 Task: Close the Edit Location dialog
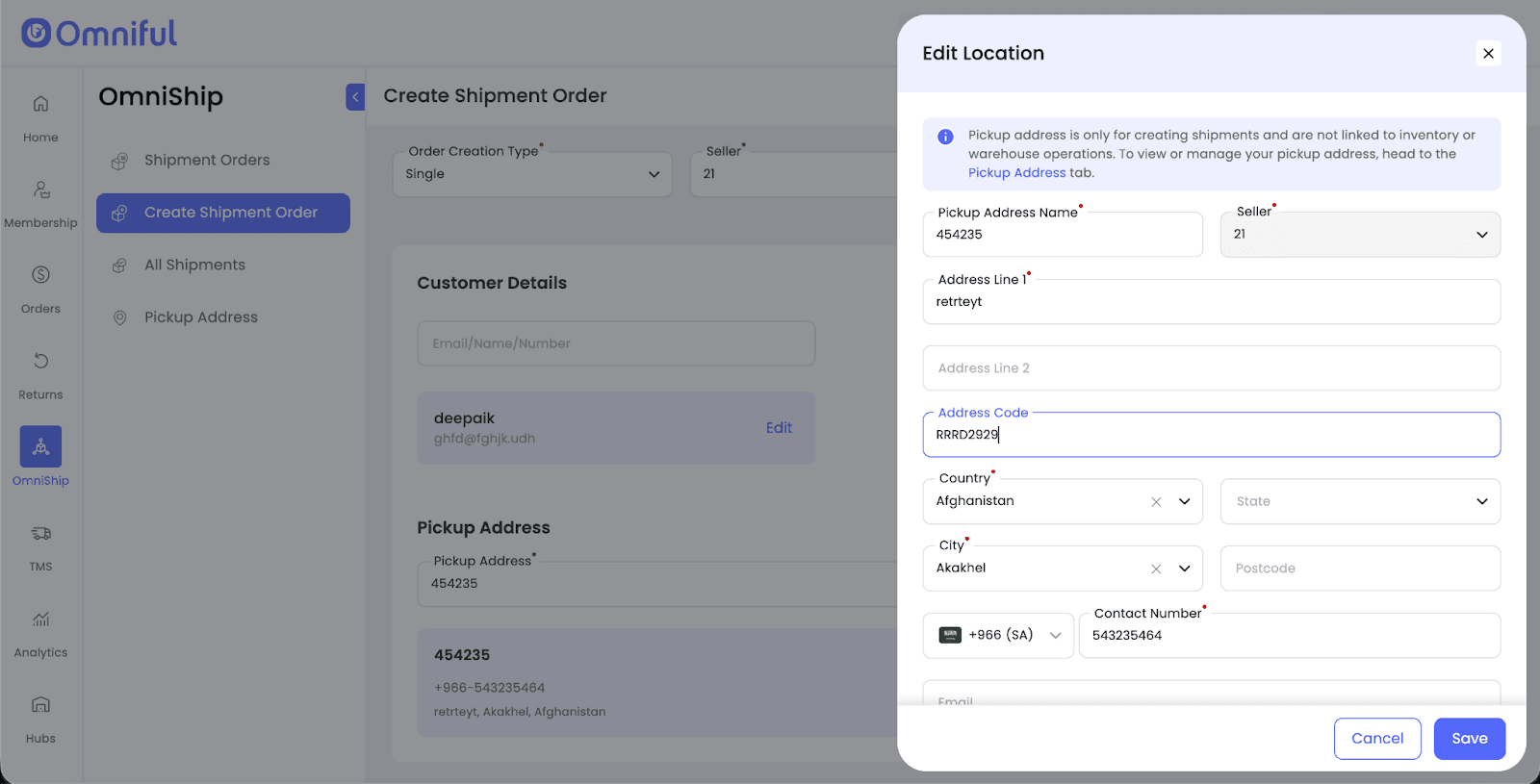pyautogui.click(x=1488, y=54)
